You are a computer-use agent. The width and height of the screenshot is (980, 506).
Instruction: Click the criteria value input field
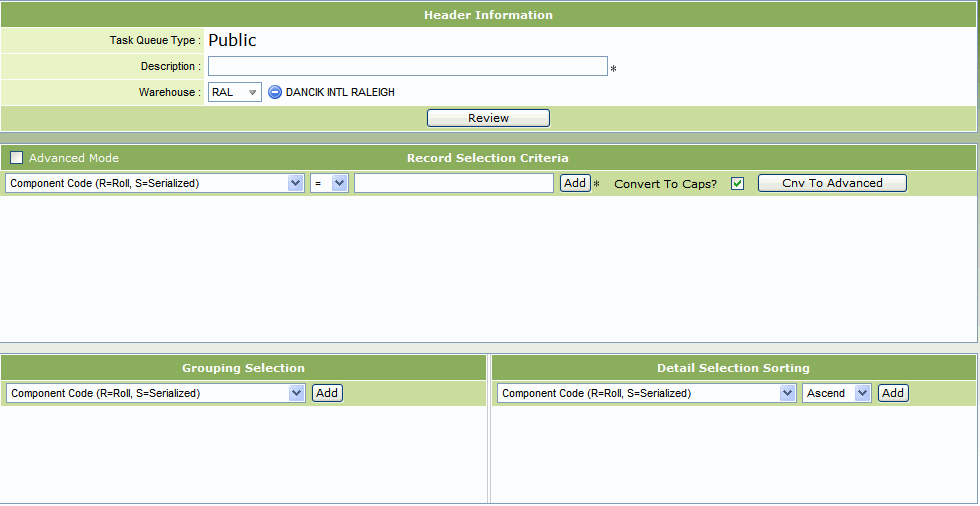[x=453, y=184]
